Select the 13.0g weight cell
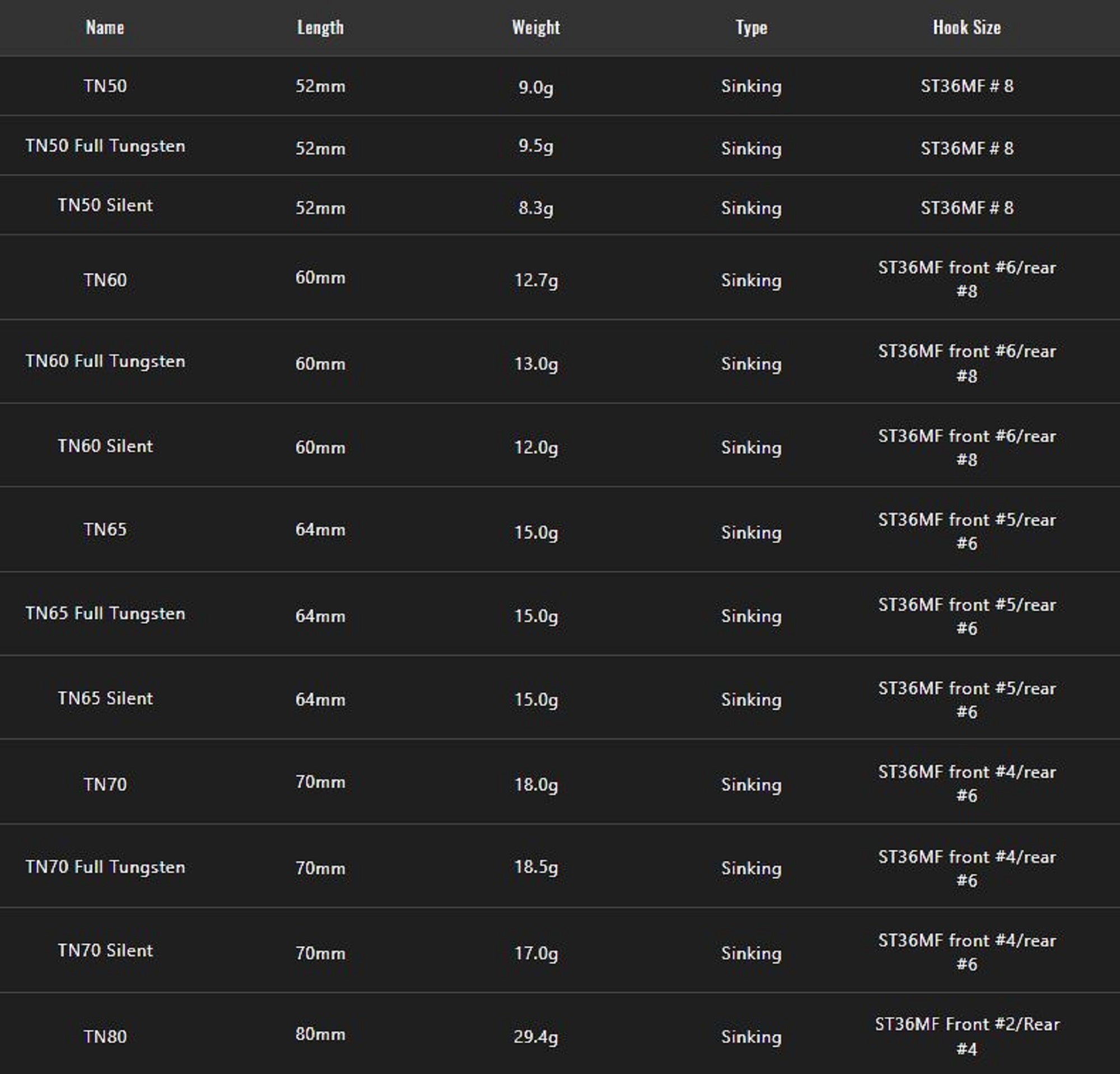The height and width of the screenshot is (1074, 1120). (x=535, y=363)
